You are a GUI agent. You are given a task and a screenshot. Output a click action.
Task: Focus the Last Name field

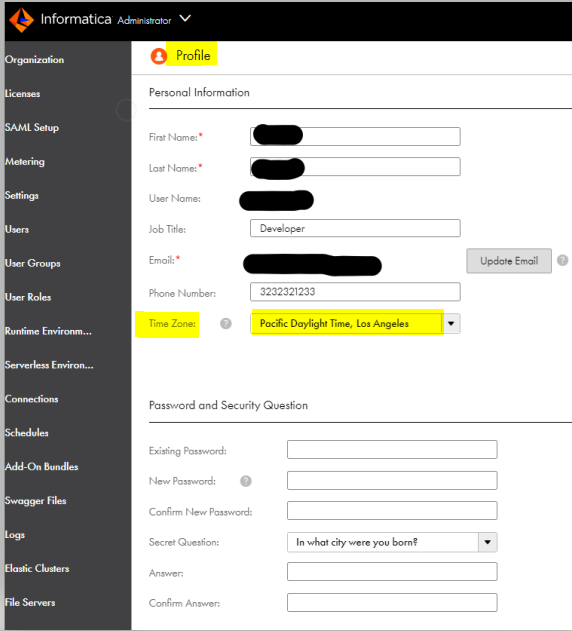click(355, 167)
